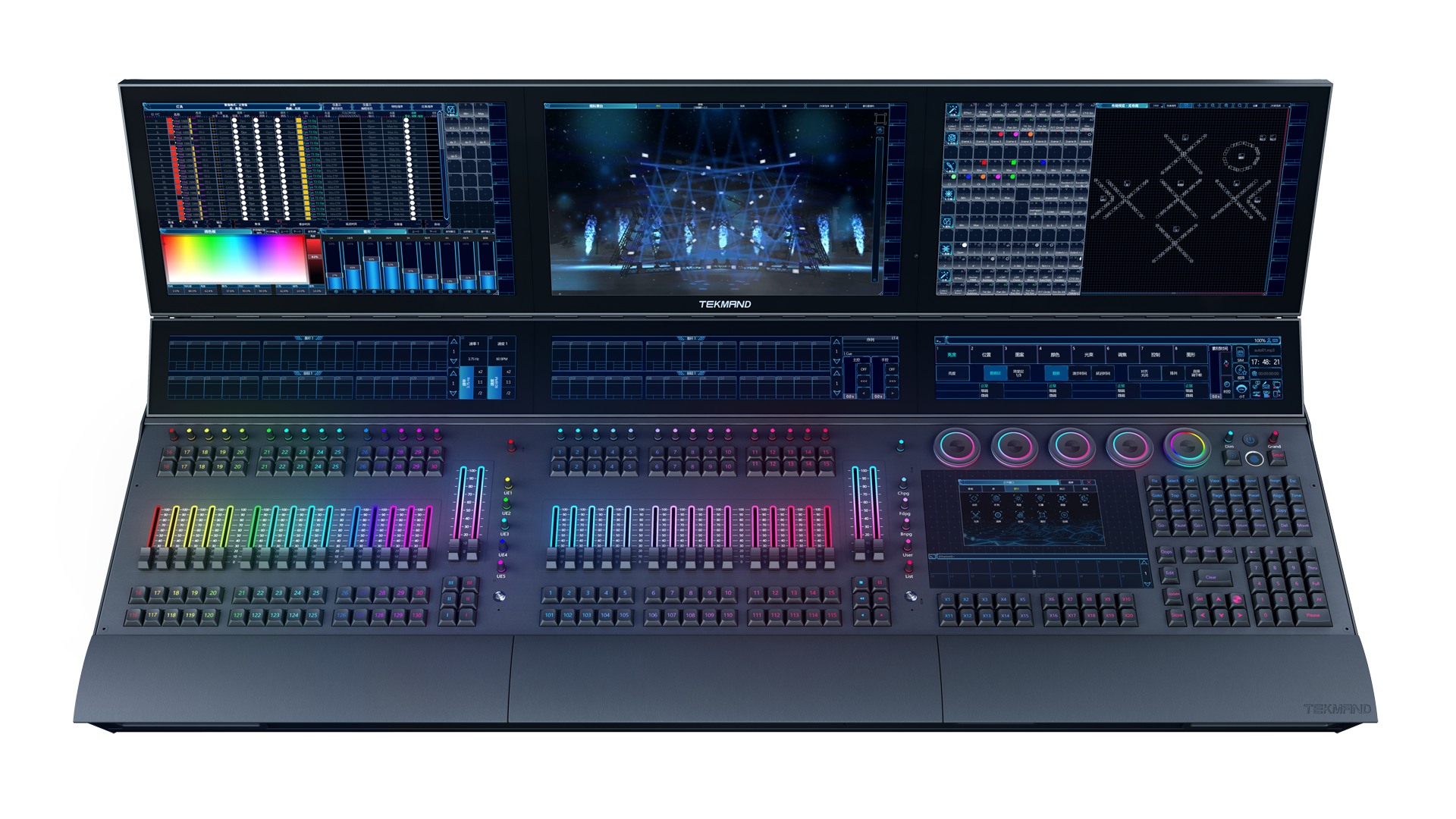Open tab 1 亮度 on the right touchscreen
The width and height of the screenshot is (1456, 819).
pyautogui.click(x=952, y=354)
